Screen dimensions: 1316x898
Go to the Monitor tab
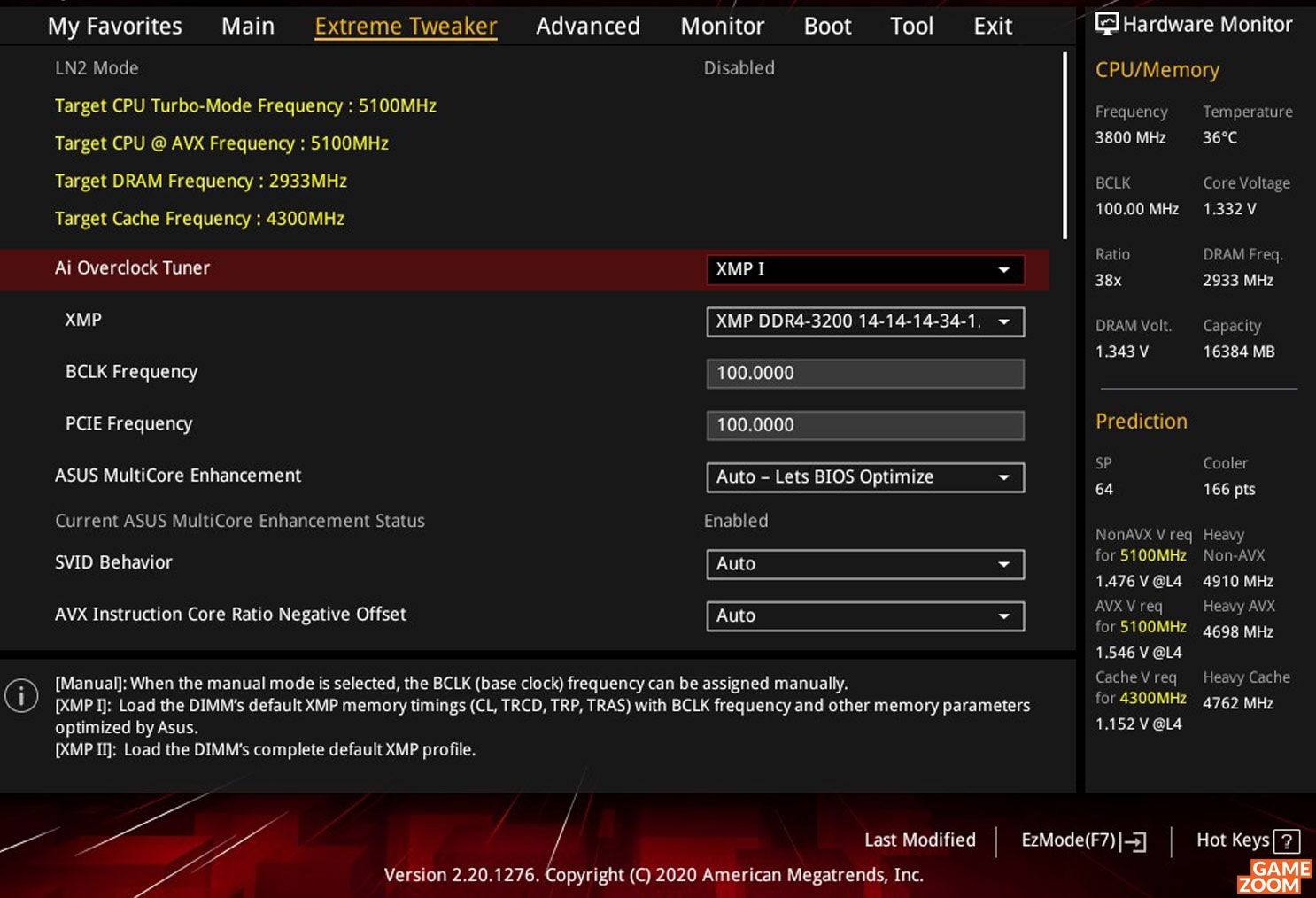(722, 27)
